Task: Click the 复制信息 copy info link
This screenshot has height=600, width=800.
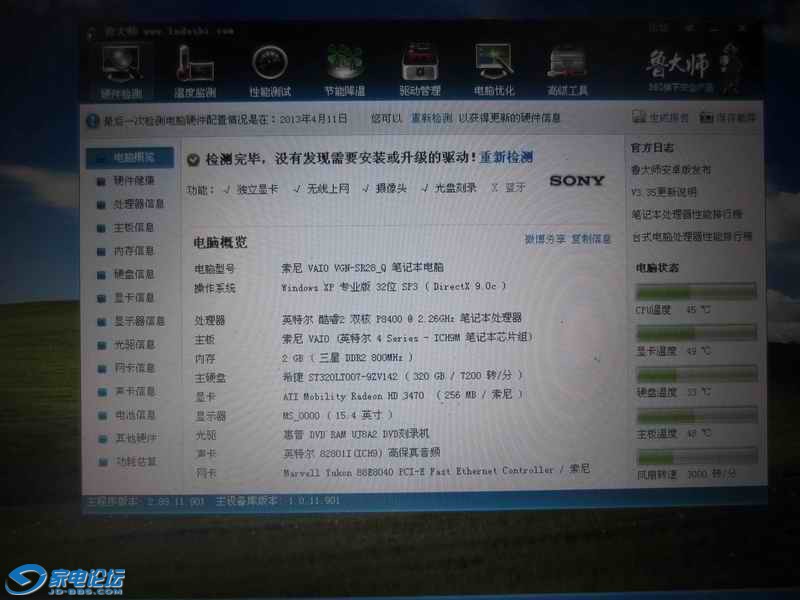Action: click(x=591, y=240)
